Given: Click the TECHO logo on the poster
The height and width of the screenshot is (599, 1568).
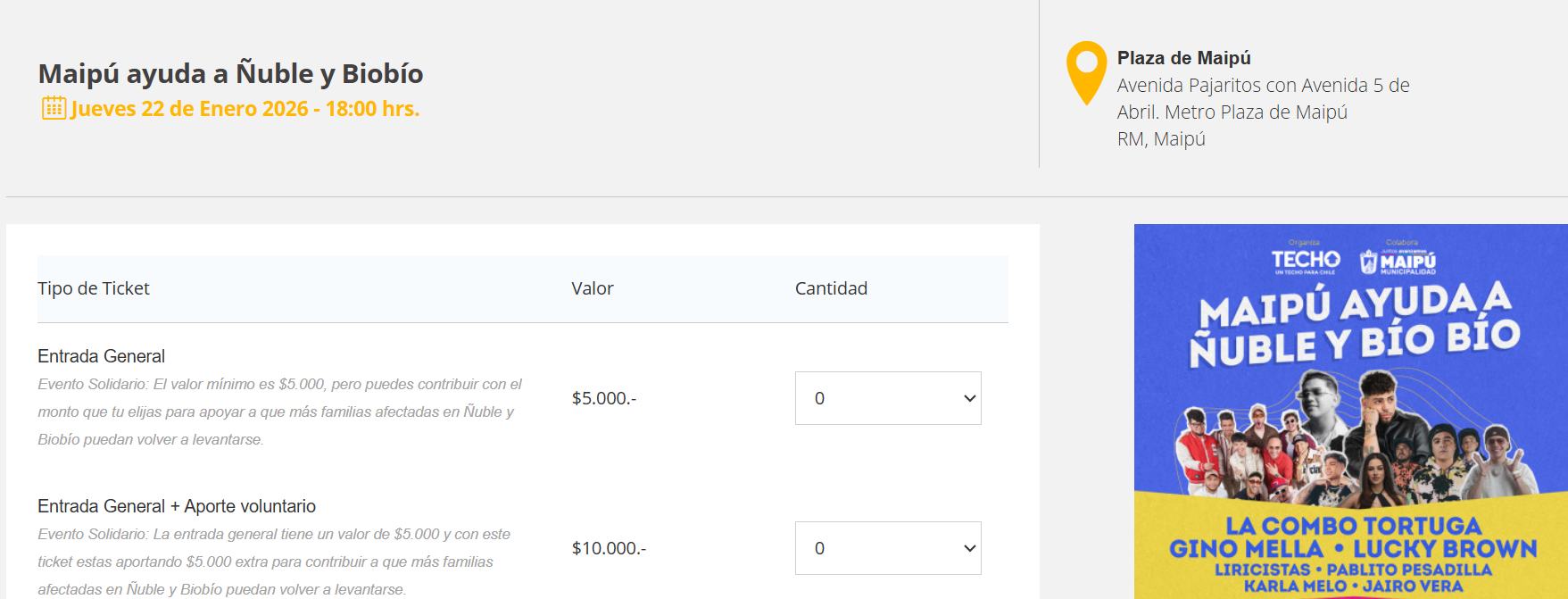Looking at the screenshot, I should (1305, 260).
